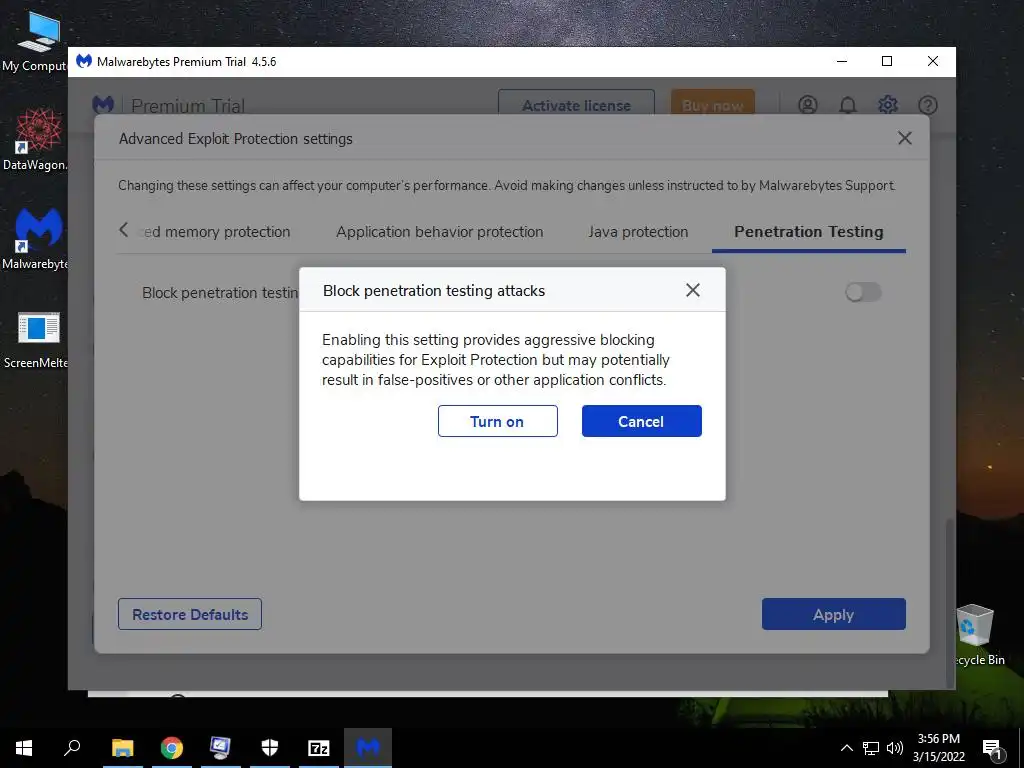Open the computer monitor taskbar app
Screen dimensions: 1024x768
point(220,748)
